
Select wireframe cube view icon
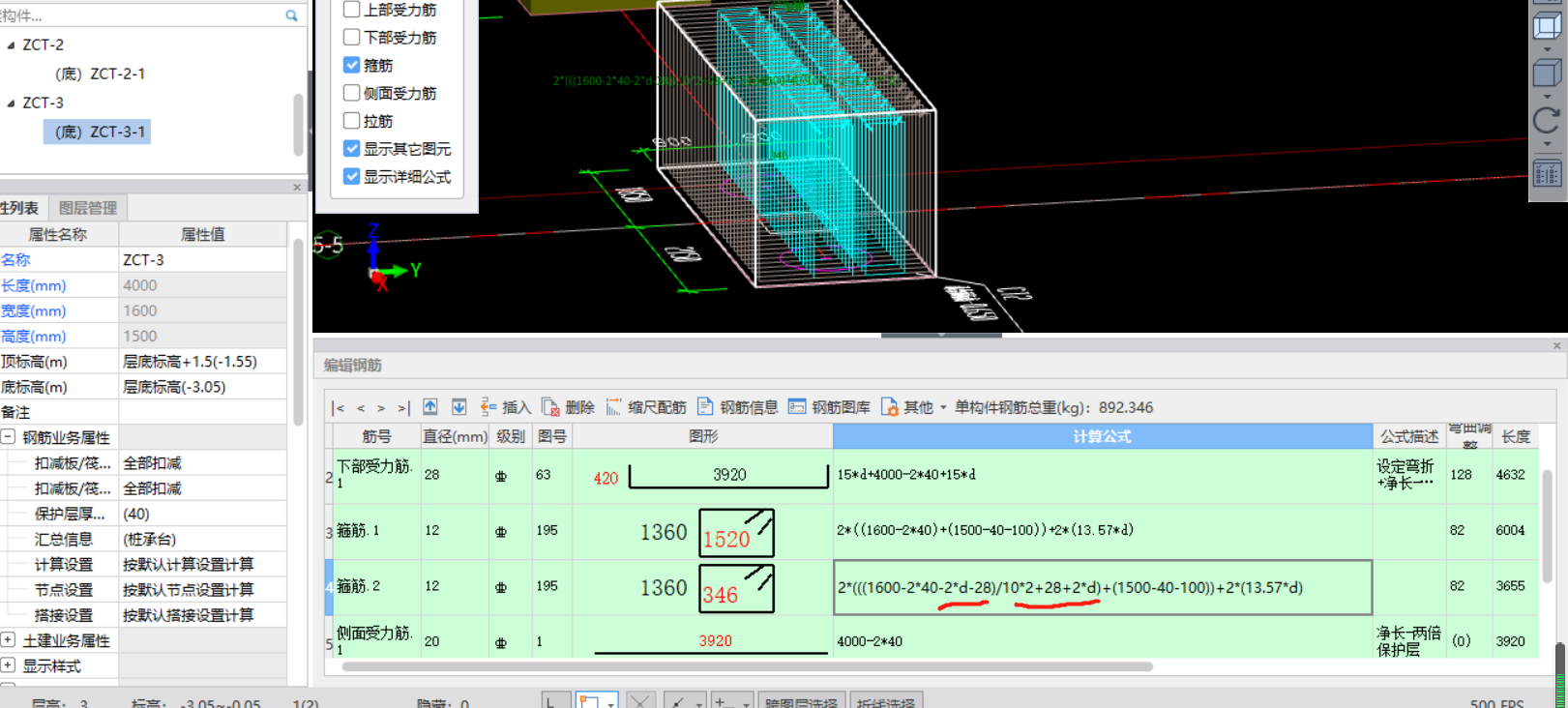pos(1547,26)
